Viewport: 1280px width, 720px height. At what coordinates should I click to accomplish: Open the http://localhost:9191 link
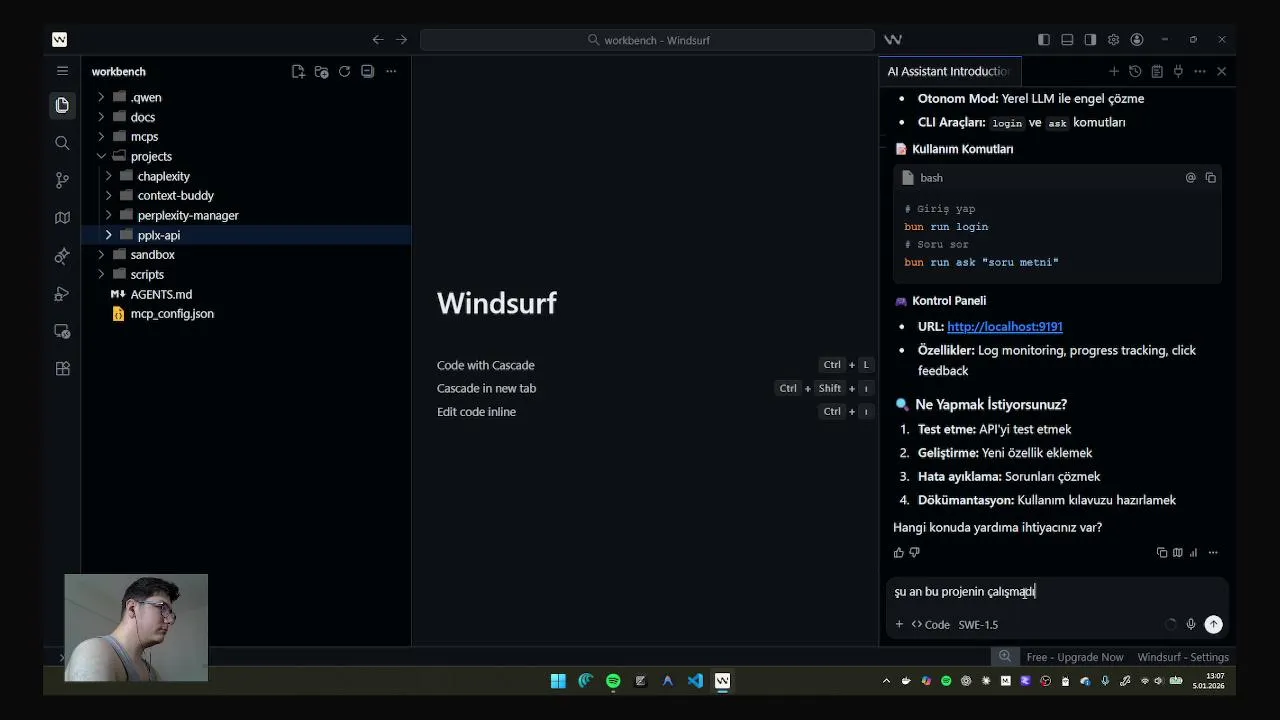pos(1005,326)
